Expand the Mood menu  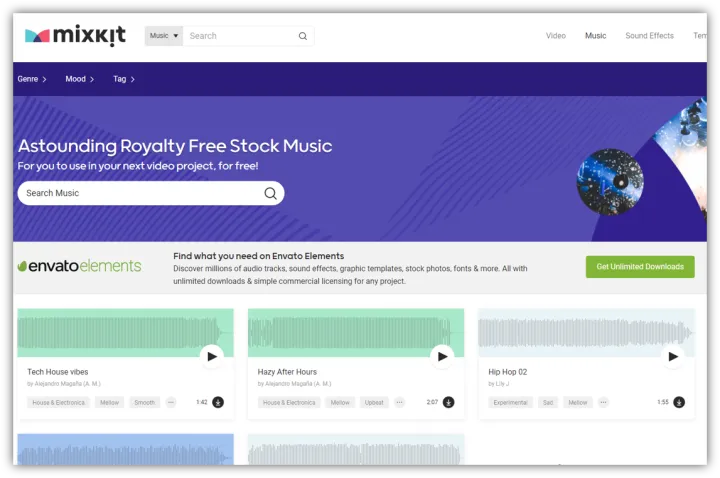(80, 79)
